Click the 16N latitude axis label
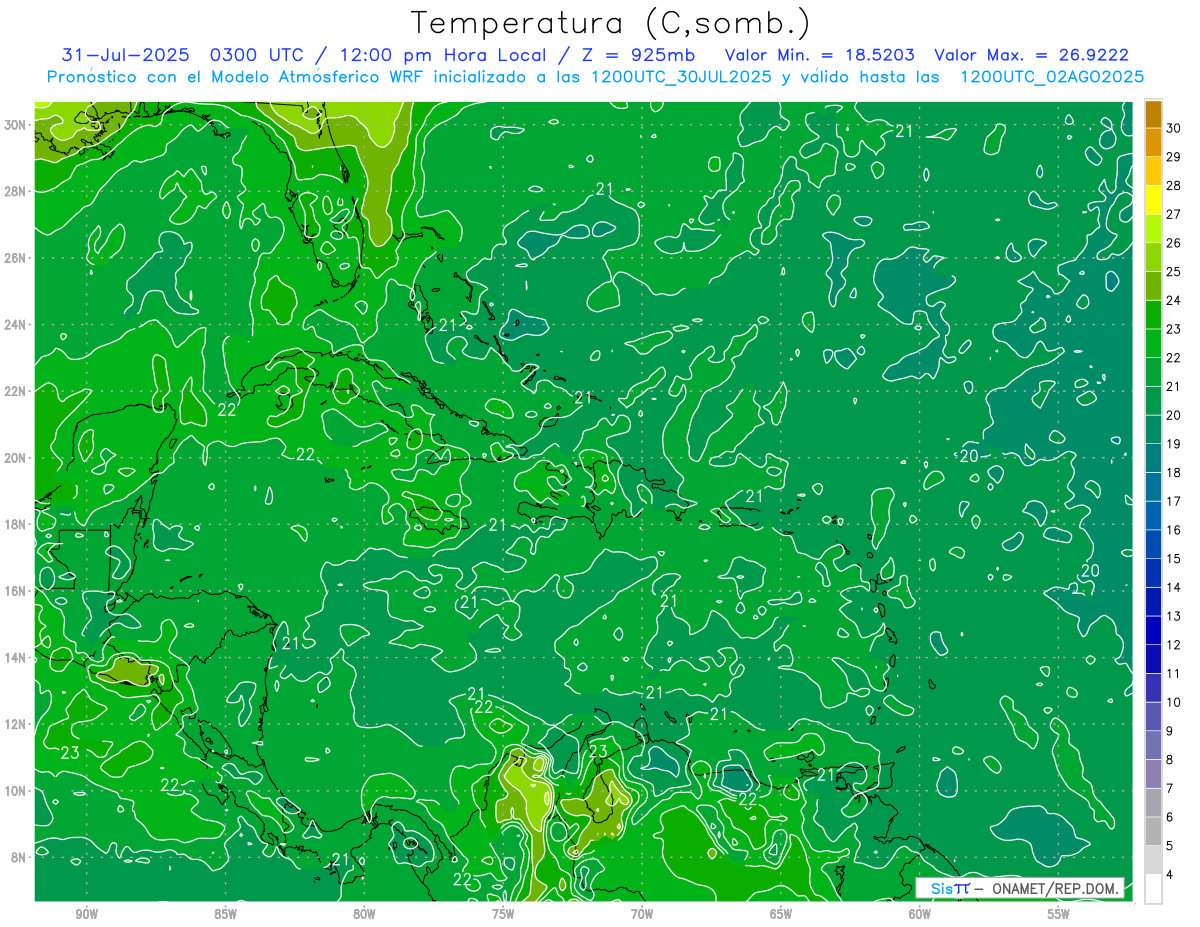Image resolution: width=1200 pixels, height=927 pixels. pyautogui.click(x=15, y=591)
